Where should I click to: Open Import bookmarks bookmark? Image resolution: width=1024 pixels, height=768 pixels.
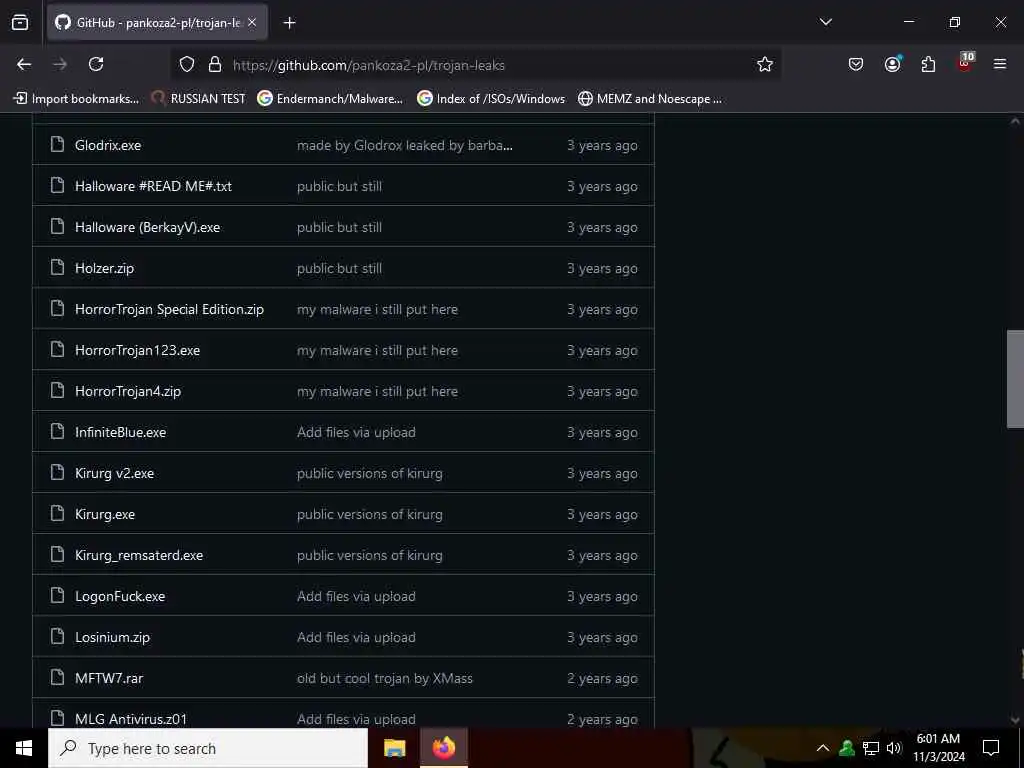(x=76, y=99)
